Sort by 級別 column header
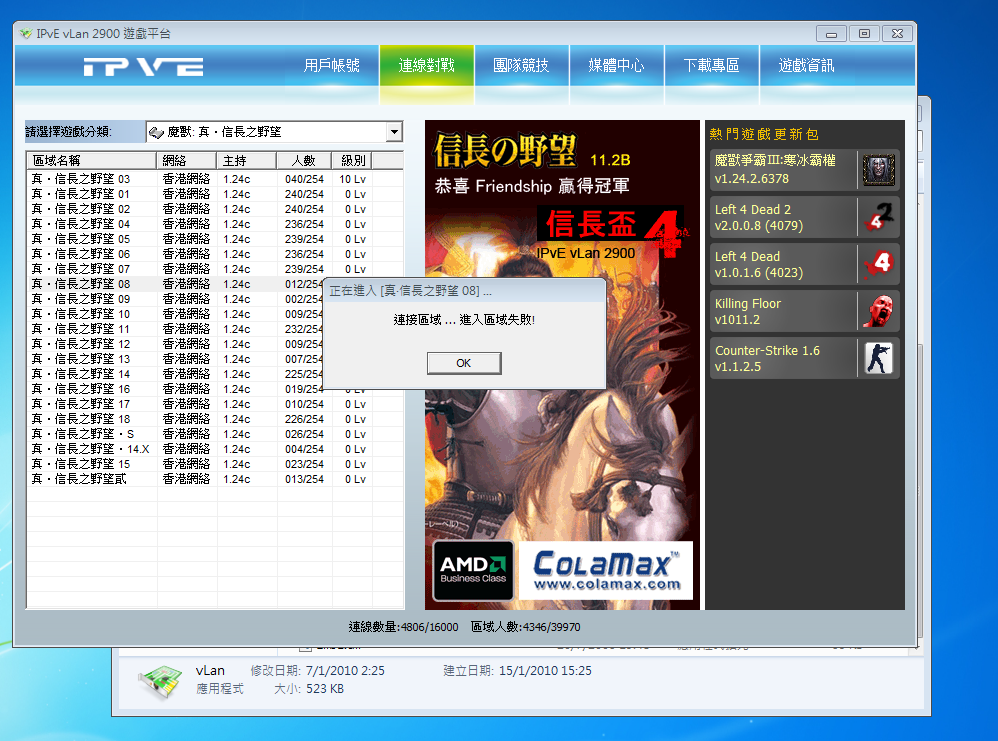Screen dimensions: 998x741 click(x=353, y=160)
